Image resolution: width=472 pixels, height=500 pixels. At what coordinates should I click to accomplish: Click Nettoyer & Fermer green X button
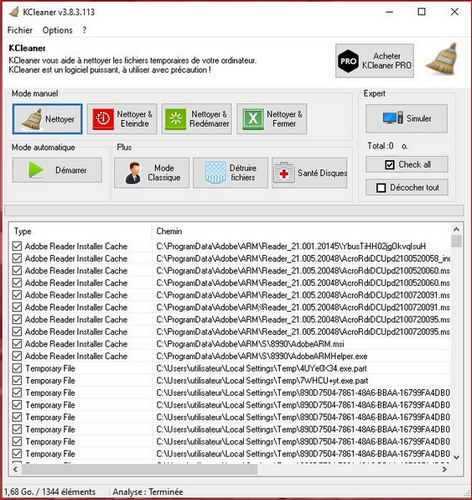272,119
